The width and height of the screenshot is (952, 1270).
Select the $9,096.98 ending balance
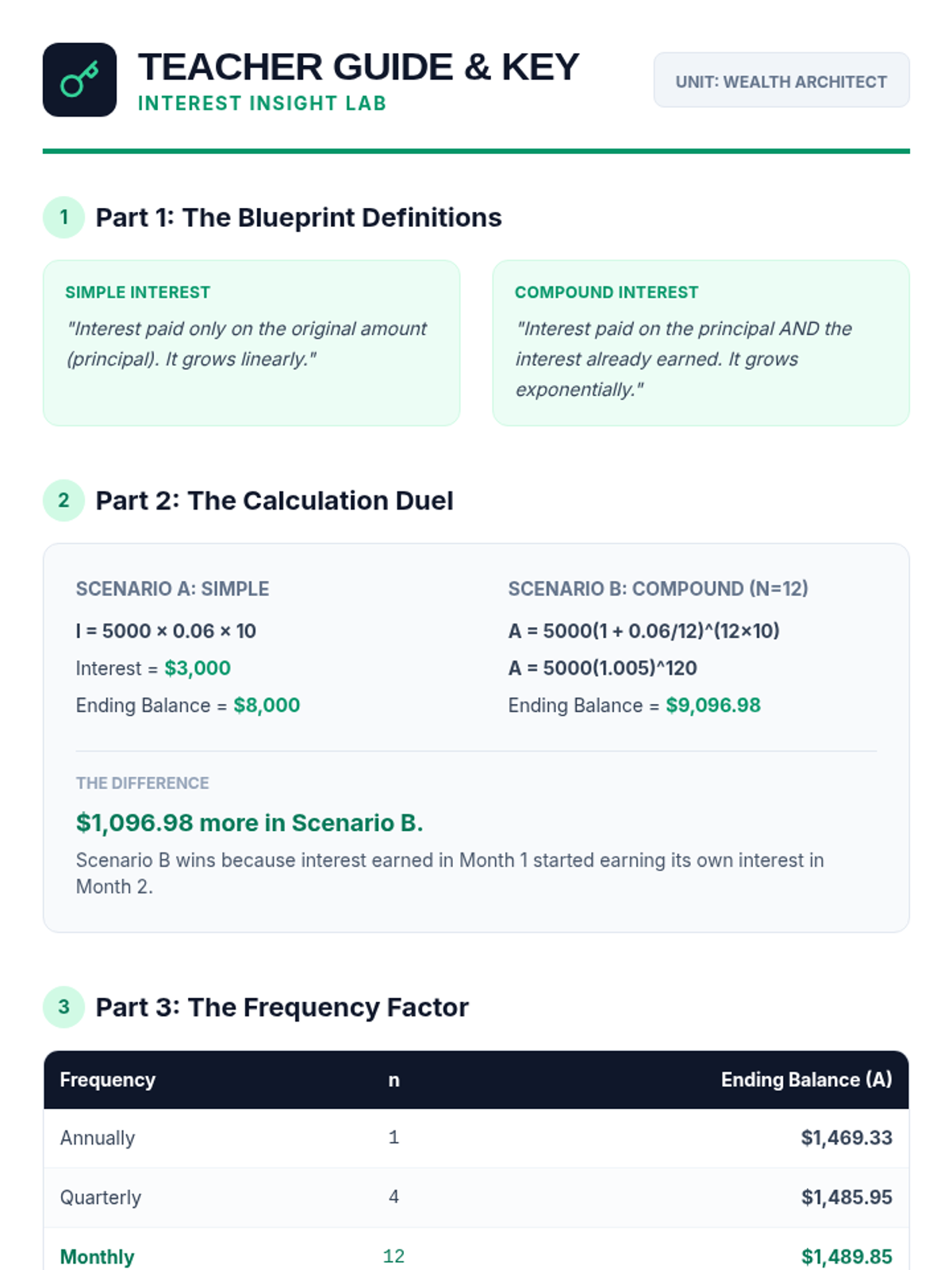point(713,705)
